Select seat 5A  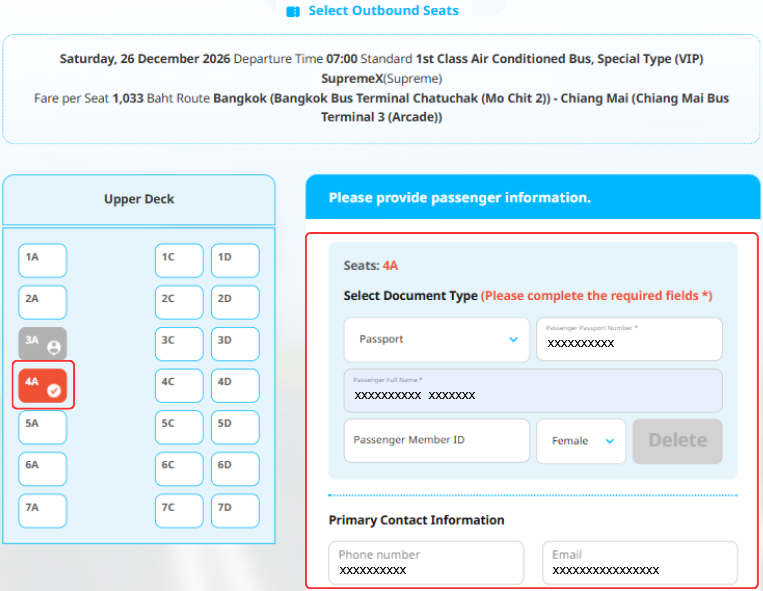42,427
